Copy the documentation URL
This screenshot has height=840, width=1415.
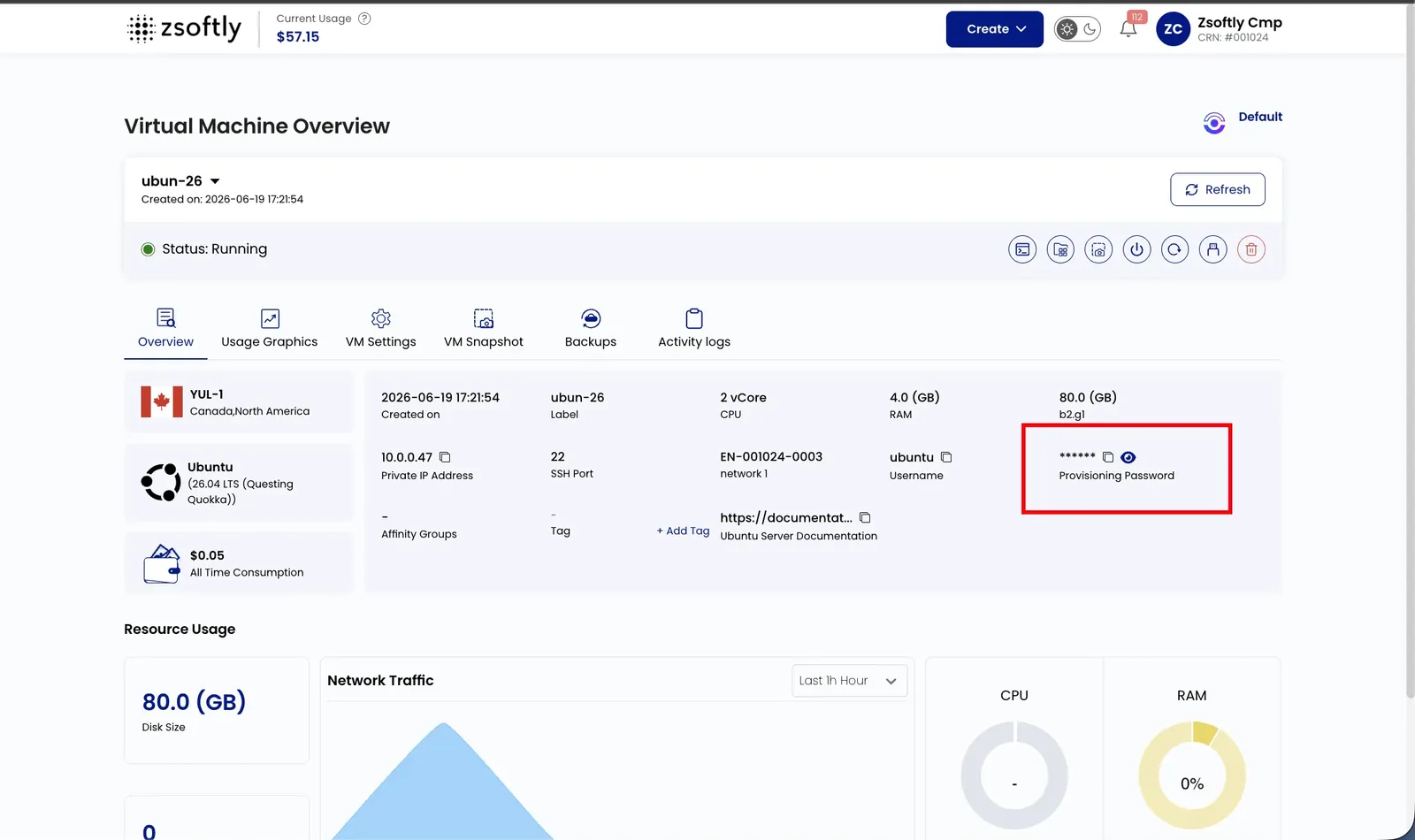pyautogui.click(x=865, y=517)
